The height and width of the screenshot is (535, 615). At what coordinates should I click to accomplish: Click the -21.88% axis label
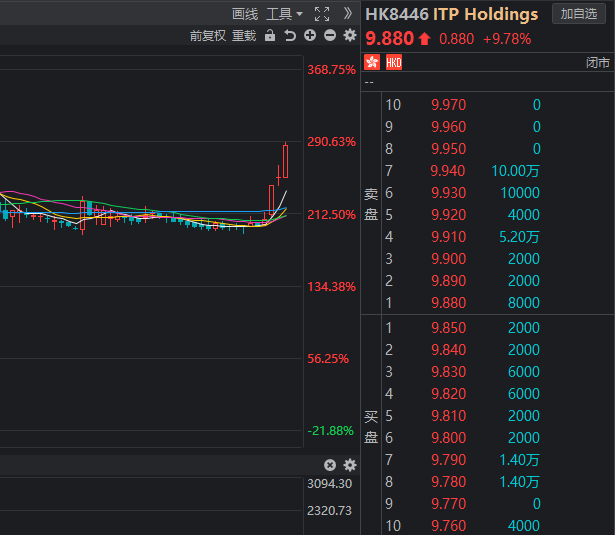tap(331, 431)
